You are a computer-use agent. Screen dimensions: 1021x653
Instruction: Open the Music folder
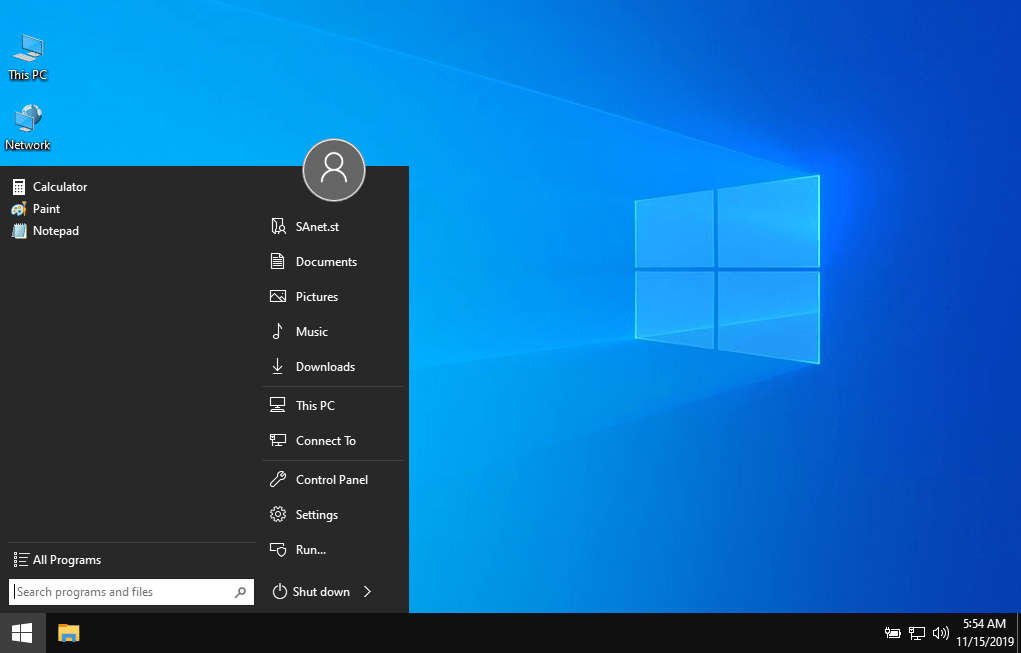[311, 331]
